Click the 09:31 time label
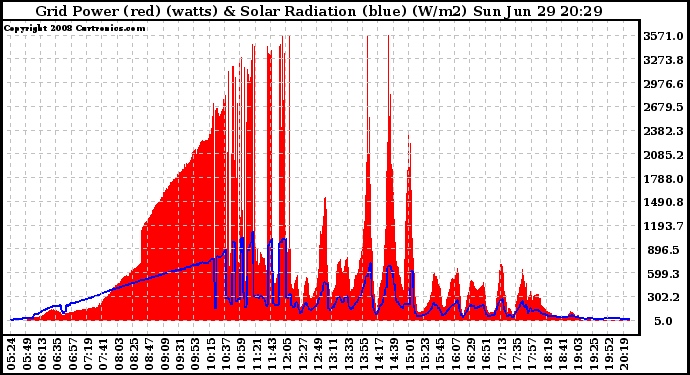Screen dimensions: 690x375 click(x=181, y=353)
